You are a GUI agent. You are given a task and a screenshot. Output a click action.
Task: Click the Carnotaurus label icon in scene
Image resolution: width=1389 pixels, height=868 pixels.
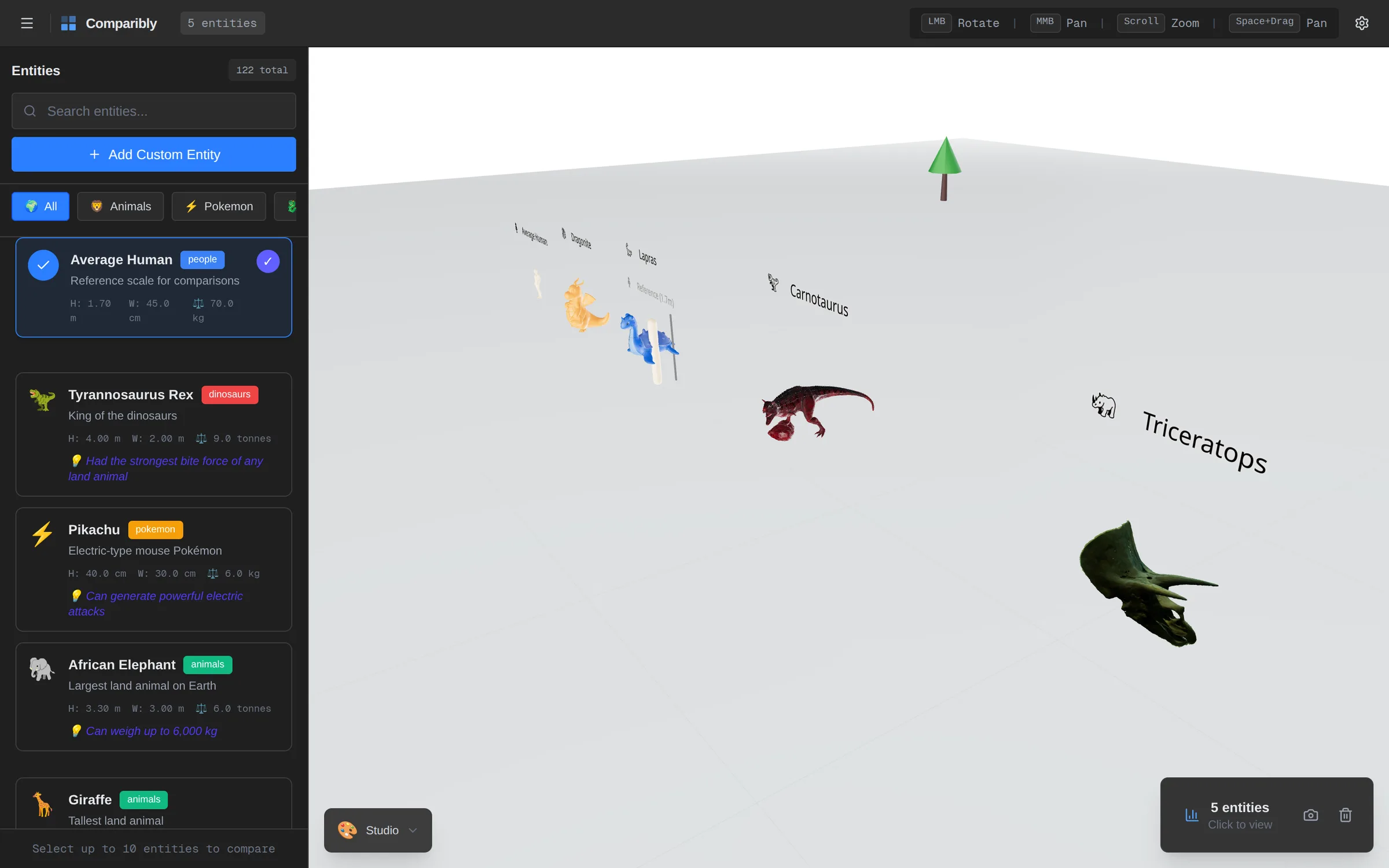click(x=773, y=282)
